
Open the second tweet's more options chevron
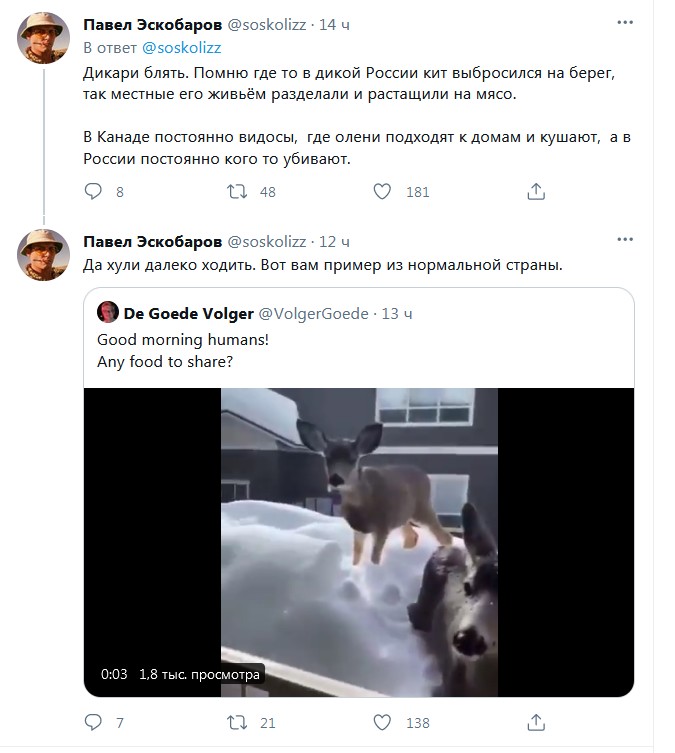pyautogui.click(x=624, y=242)
